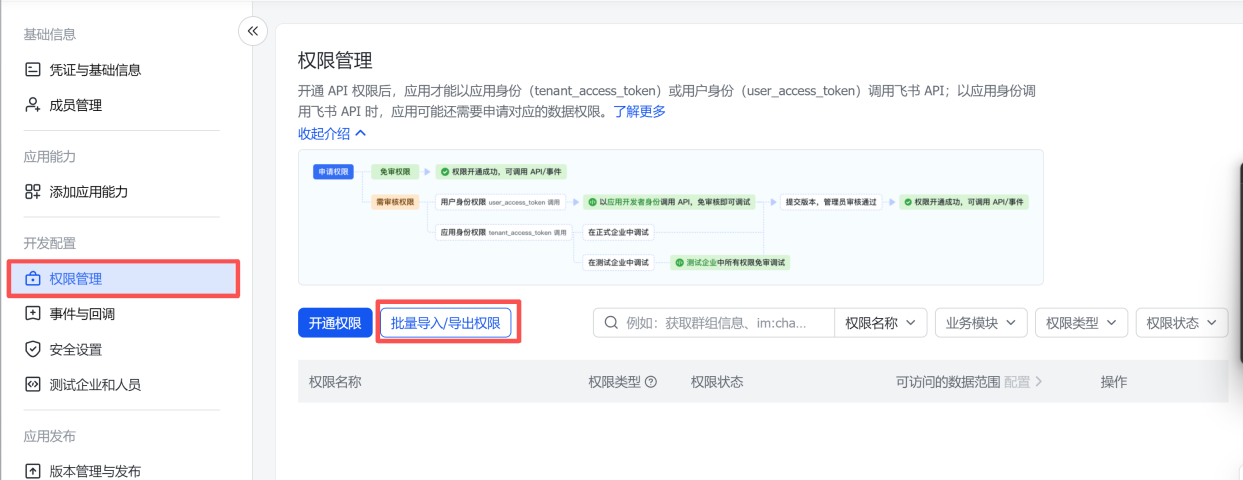The width and height of the screenshot is (1243, 480).
Task: Collapse the intro via 收起介绍
Action: coord(332,133)
